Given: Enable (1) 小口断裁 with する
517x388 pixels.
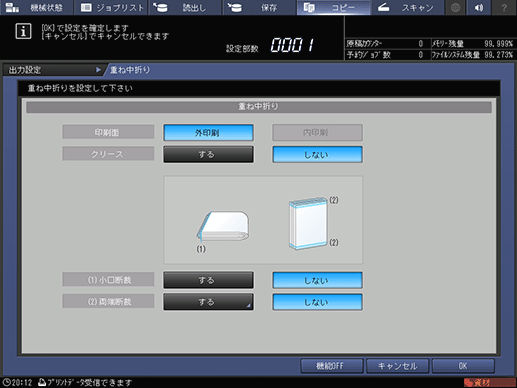Looking at the screenshot, I should tap(208, 280).
